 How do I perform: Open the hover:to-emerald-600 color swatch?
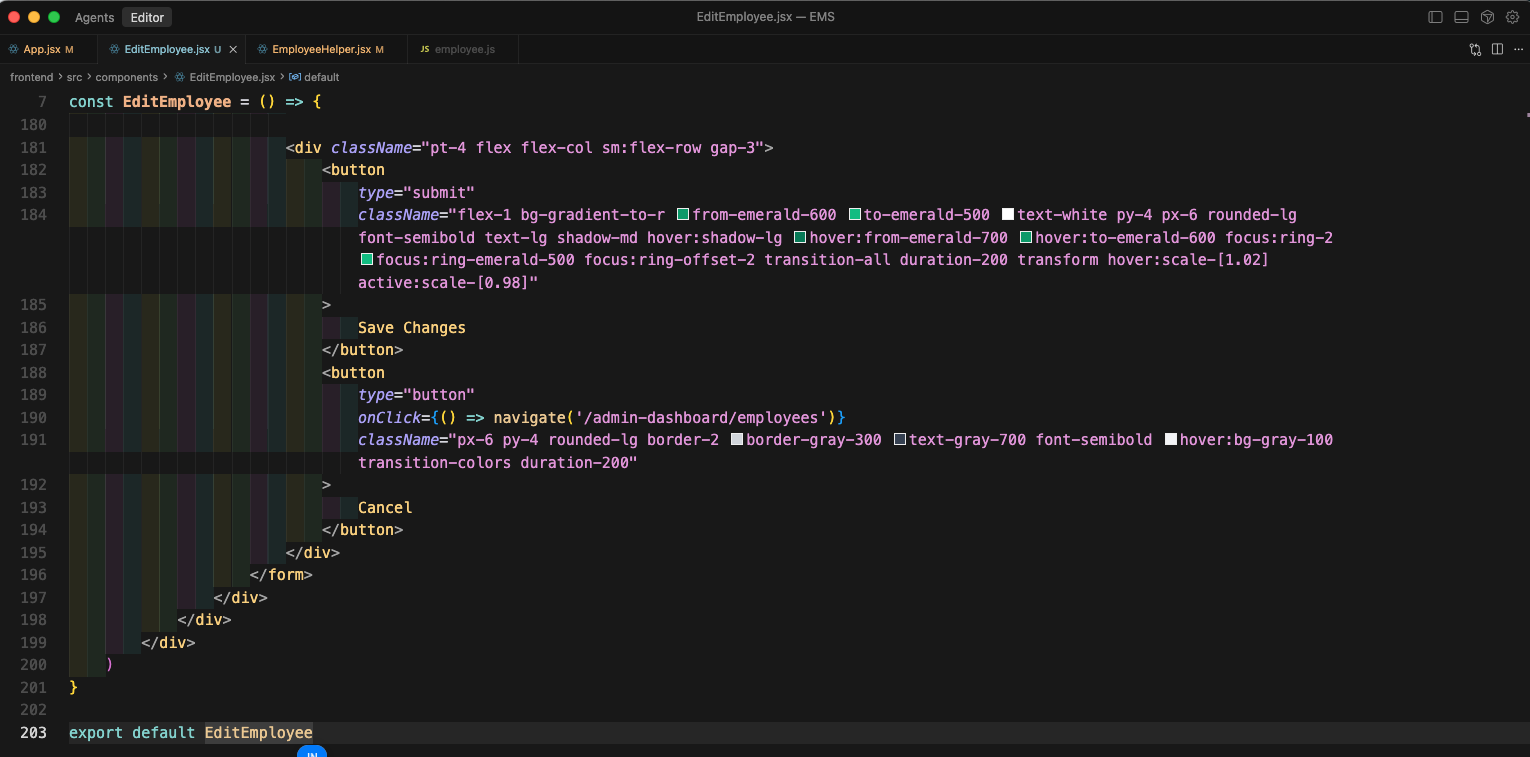1026,238
